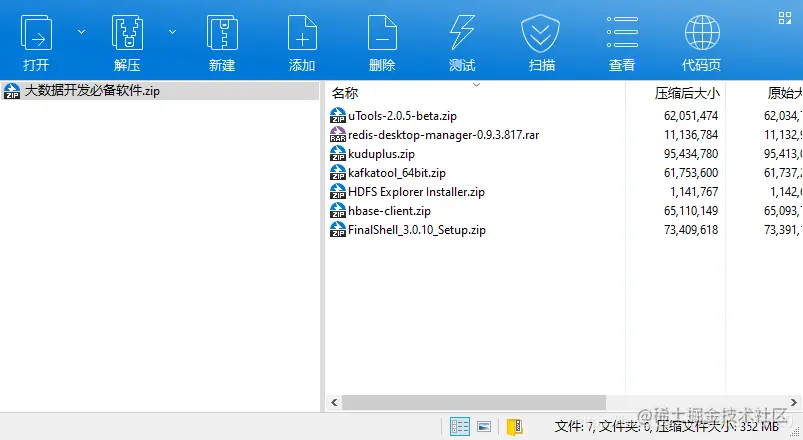Image resolution: width=803 pixels, height=440 pixels.
Task: Click the zip icon of uTools-2.0.5-beta.zip
Action: click(337, 115)
